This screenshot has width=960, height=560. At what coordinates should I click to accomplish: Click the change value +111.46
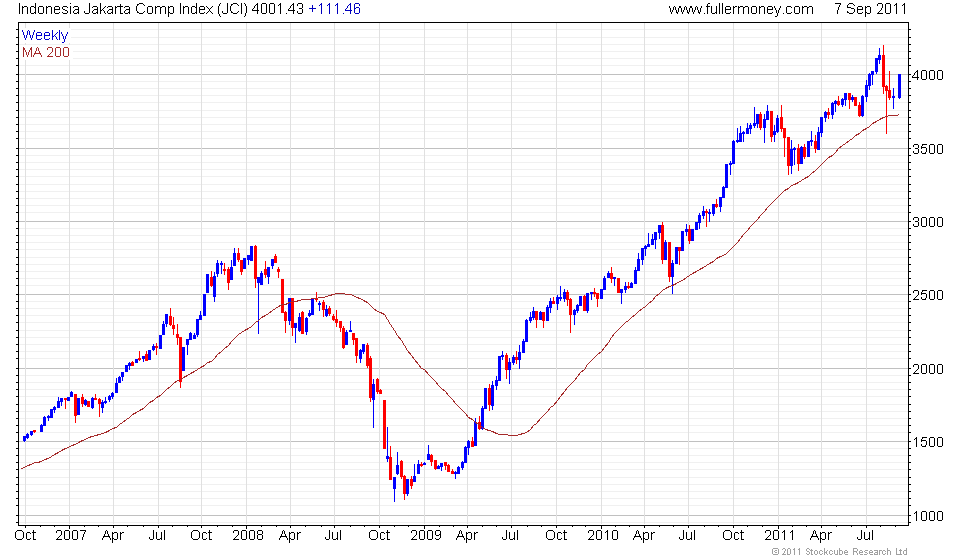point(334,9)
